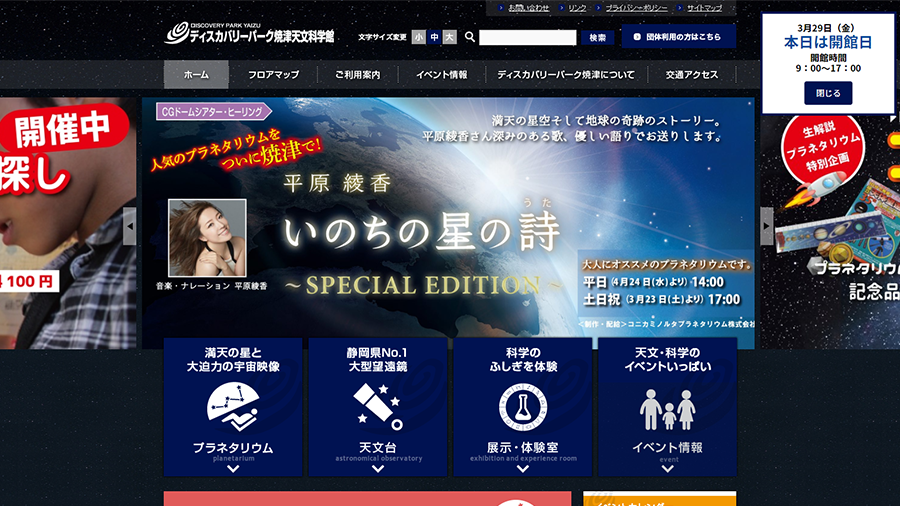Image resolution: width=900 pixels, height=506 pixels.
Task: Click the 団体利用の方はこちら button
Action: coord(678,37)
